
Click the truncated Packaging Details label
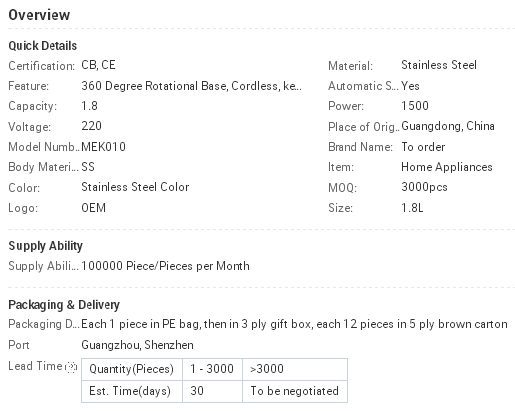(44, 324)
